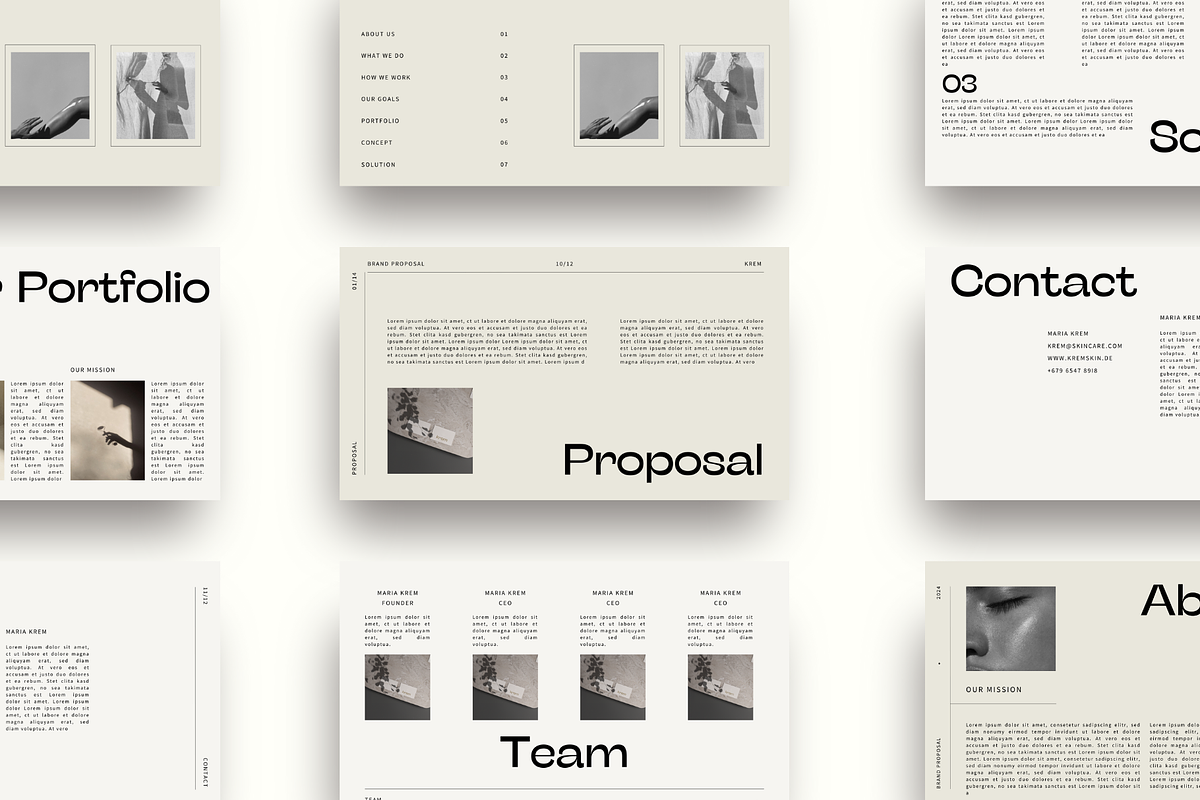Screen dimensions: 1200x800
Task: Click page number '01' beside ABOUT US
Action: click(x=504, y=34)
